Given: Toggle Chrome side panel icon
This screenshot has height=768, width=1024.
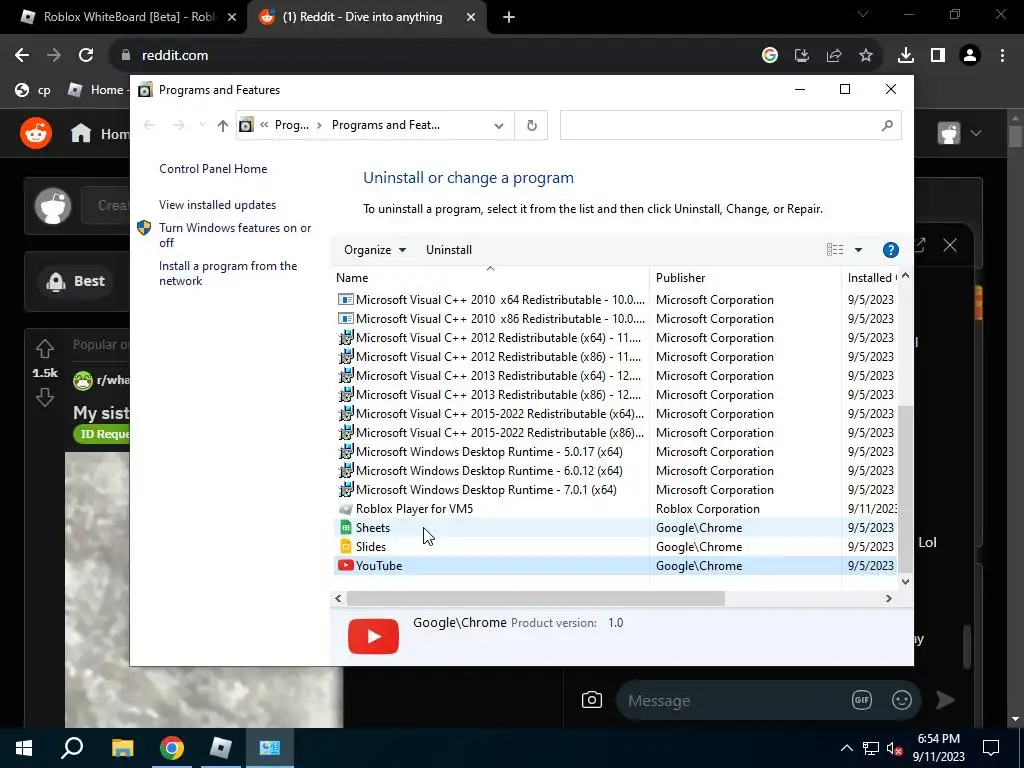Looking at the screenshot, I should pyautogui.click(x=938, y=56).
